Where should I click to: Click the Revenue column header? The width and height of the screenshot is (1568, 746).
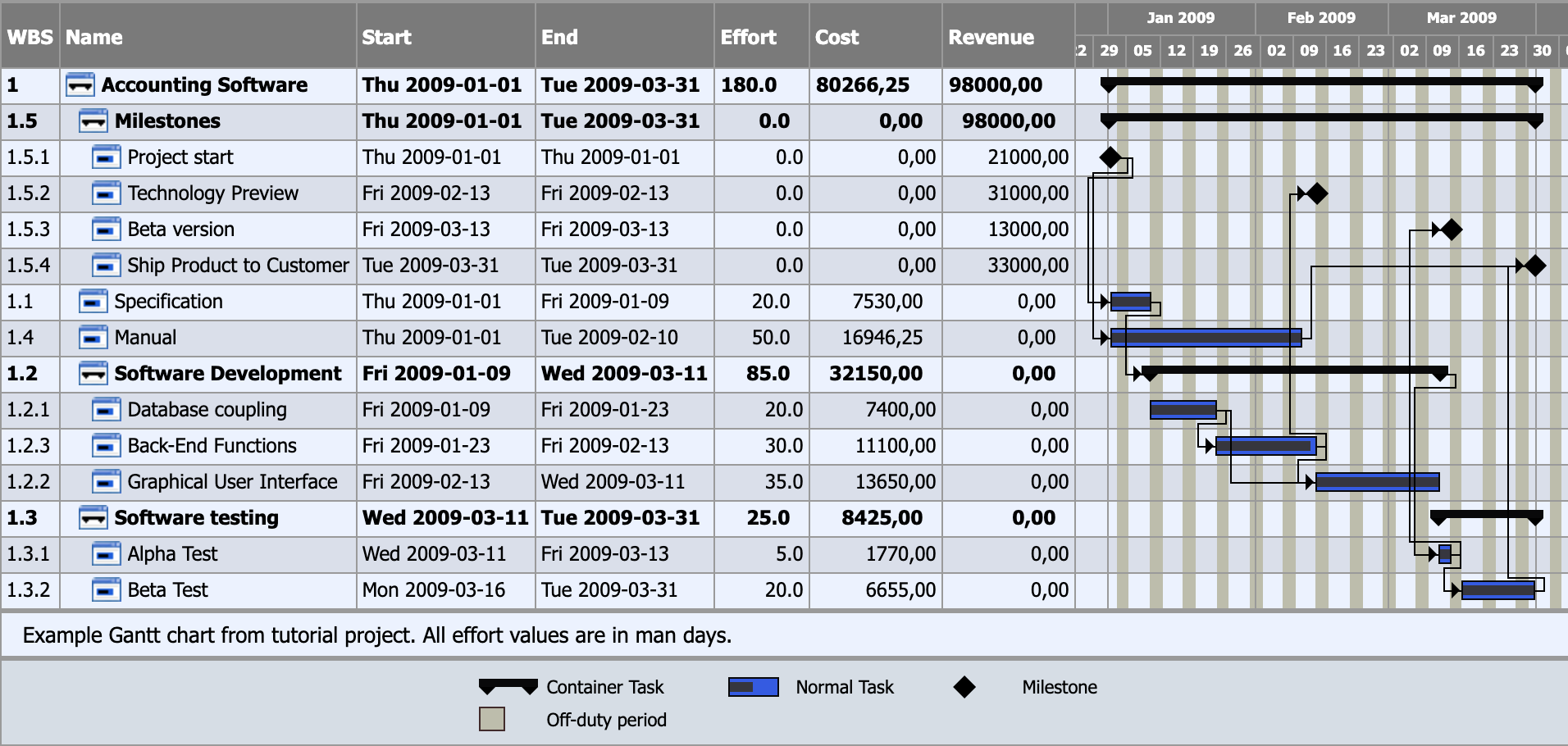click(1009, 37)
